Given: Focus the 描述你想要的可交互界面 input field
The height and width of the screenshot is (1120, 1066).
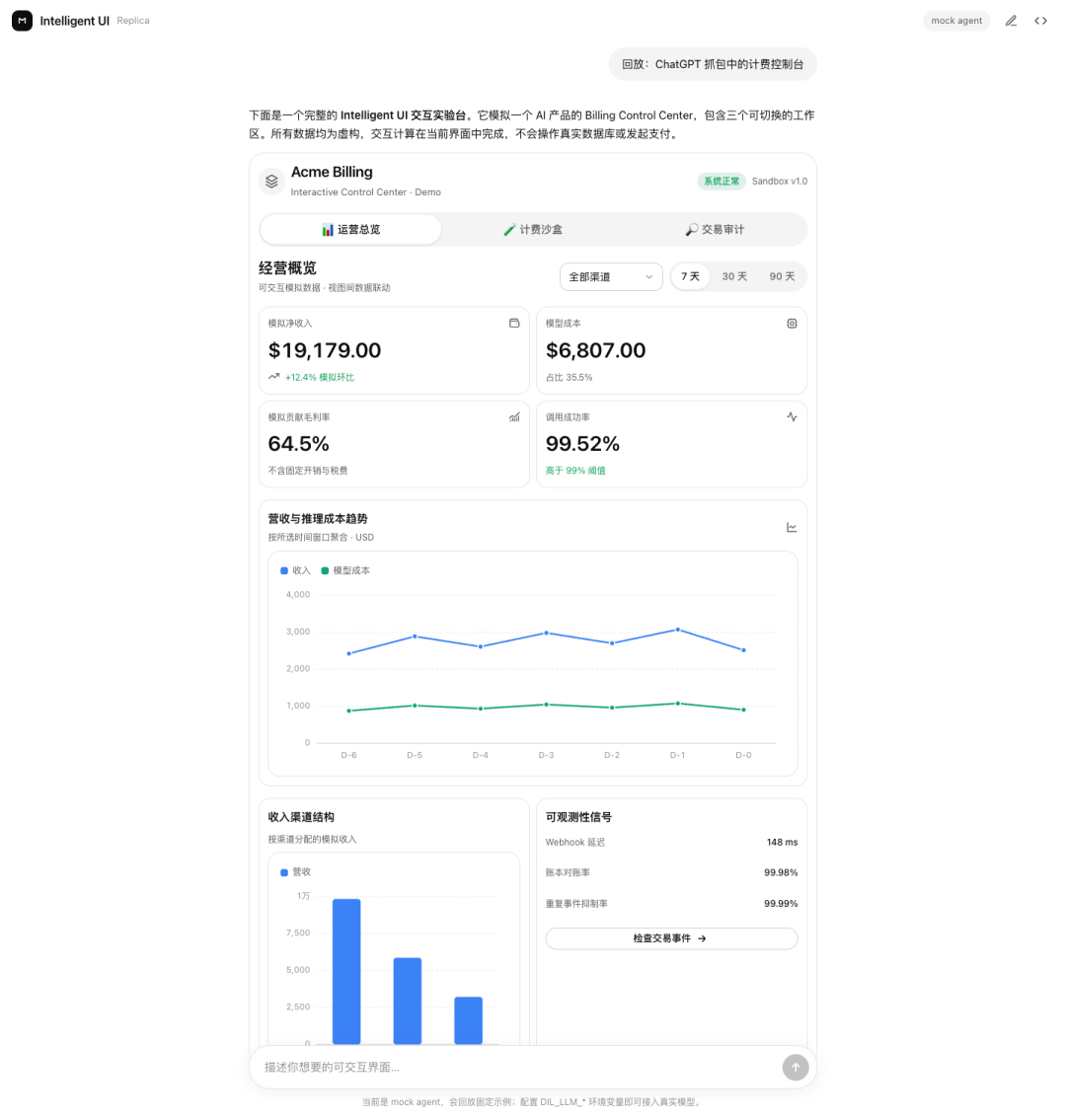Looking at the screenshot, I should pyautogui.click(x=518, y=1067).
